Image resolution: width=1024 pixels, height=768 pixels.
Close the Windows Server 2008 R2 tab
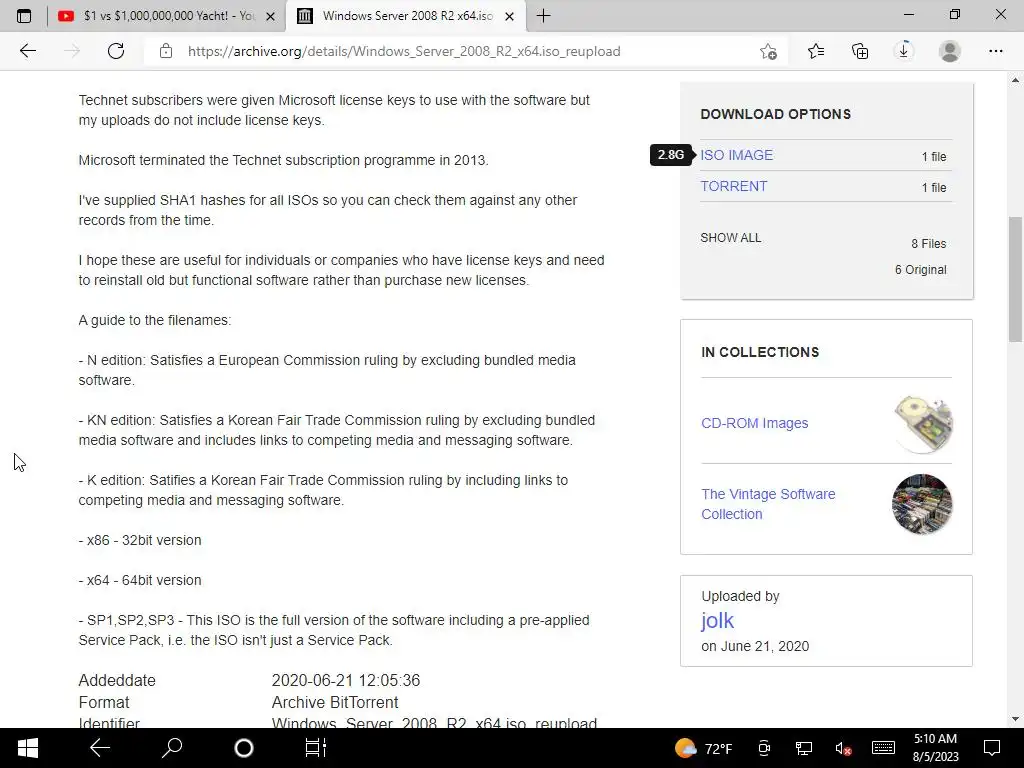[509, 16]
